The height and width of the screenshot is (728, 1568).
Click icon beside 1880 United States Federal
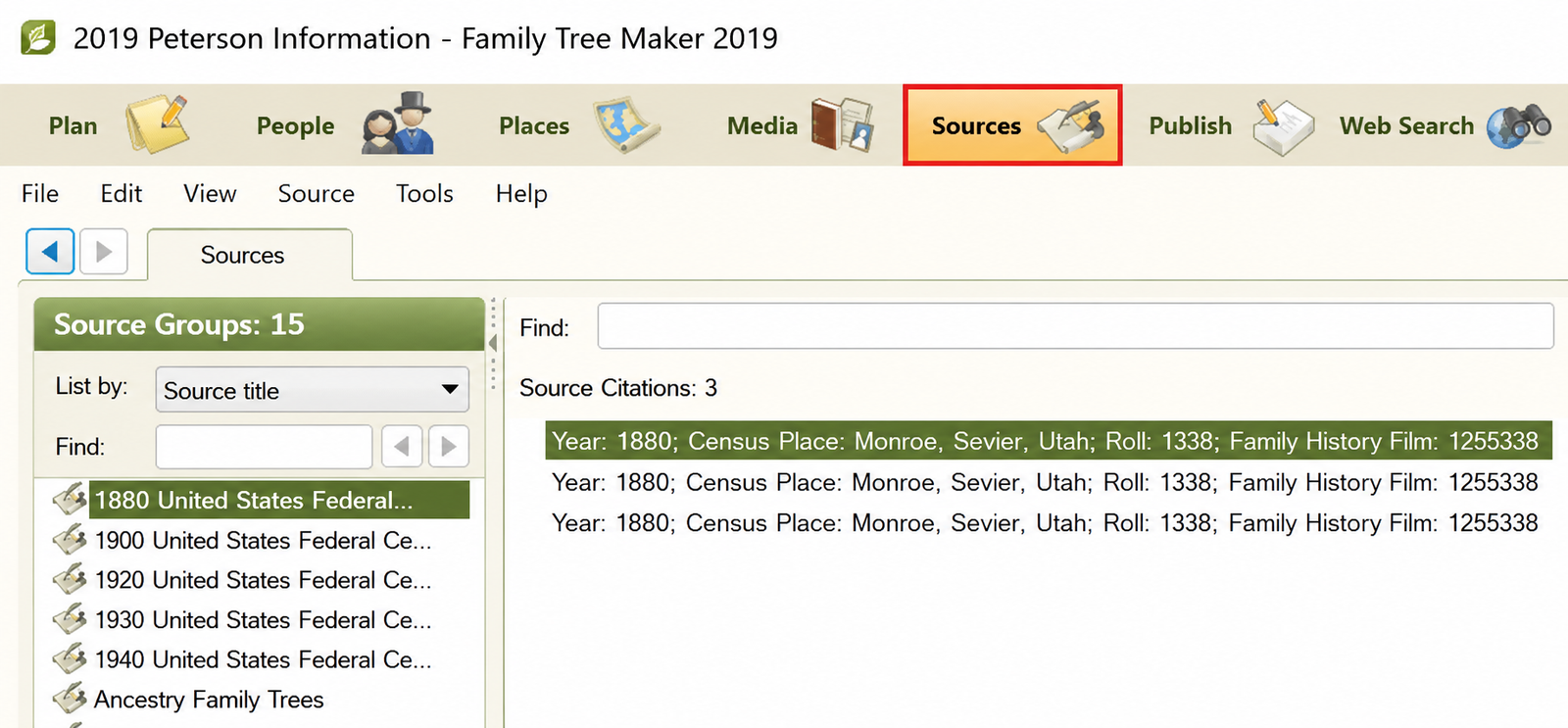point(70,500)
